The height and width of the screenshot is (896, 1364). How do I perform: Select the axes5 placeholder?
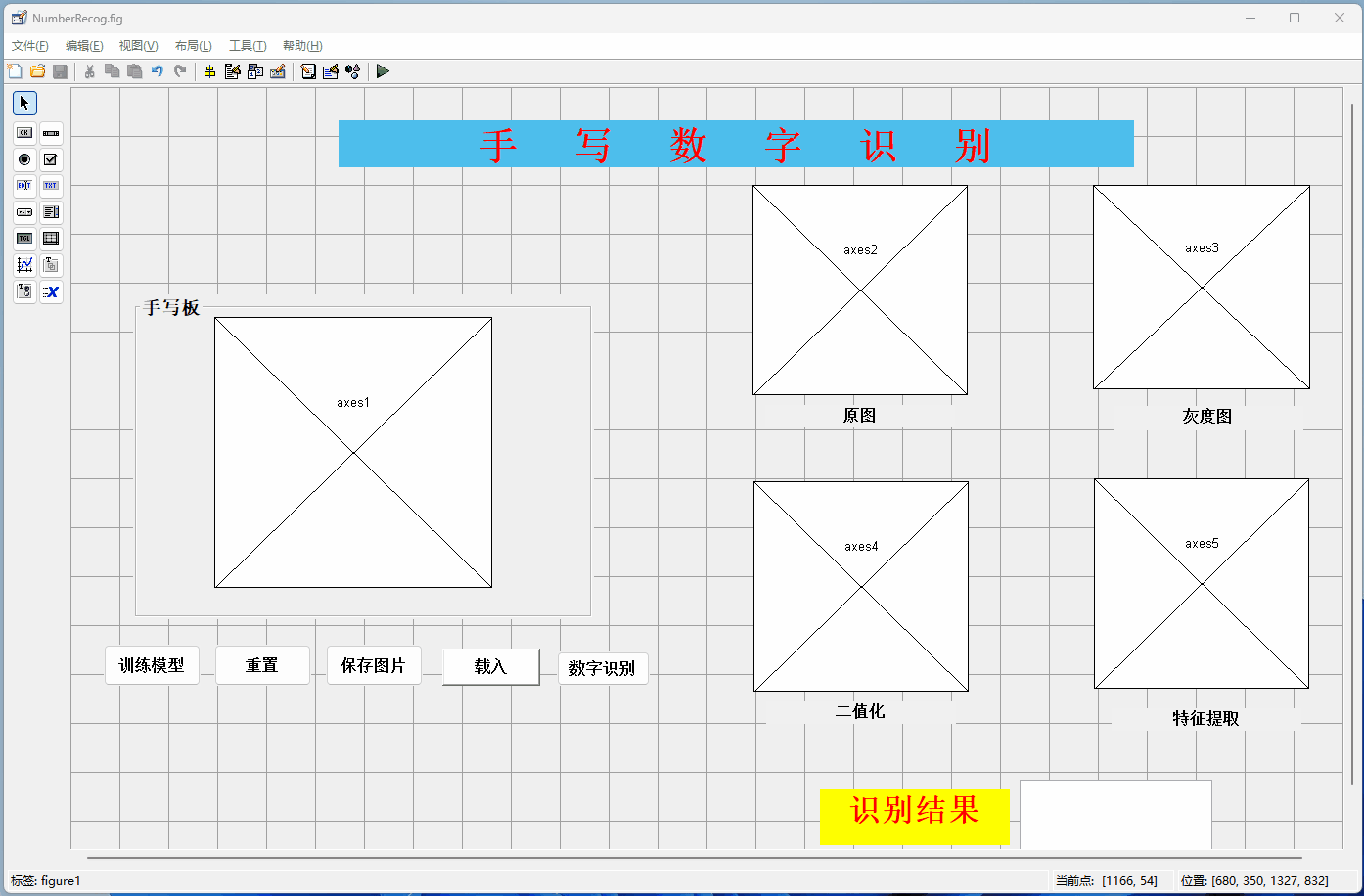[x=1202, y=583]
